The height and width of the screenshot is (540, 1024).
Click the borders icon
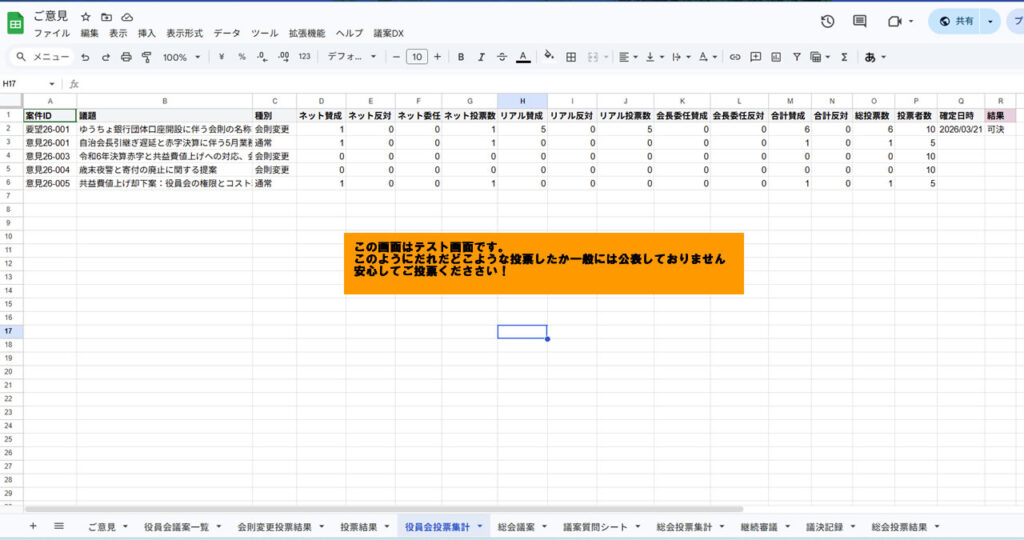pos(571,57)
